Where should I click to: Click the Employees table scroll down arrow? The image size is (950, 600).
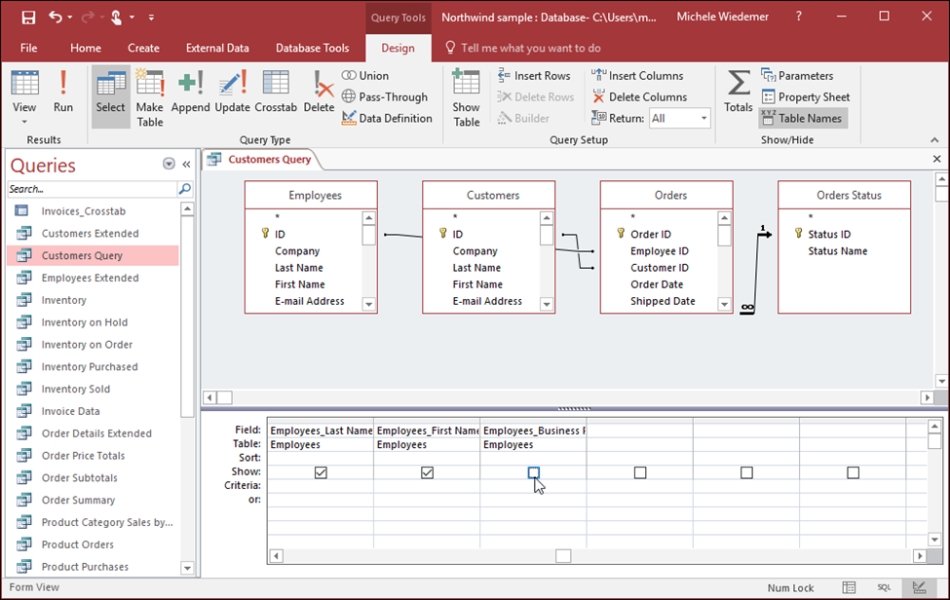368,304
